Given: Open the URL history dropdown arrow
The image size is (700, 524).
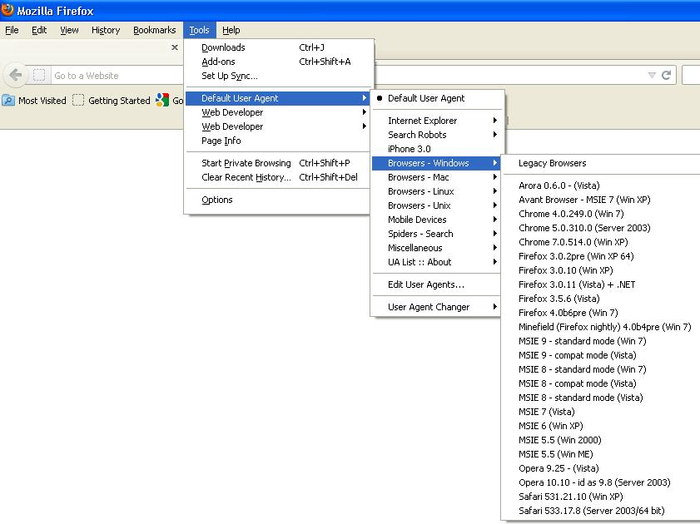Looking at the screenshot, I should click(x=652, y=75).
